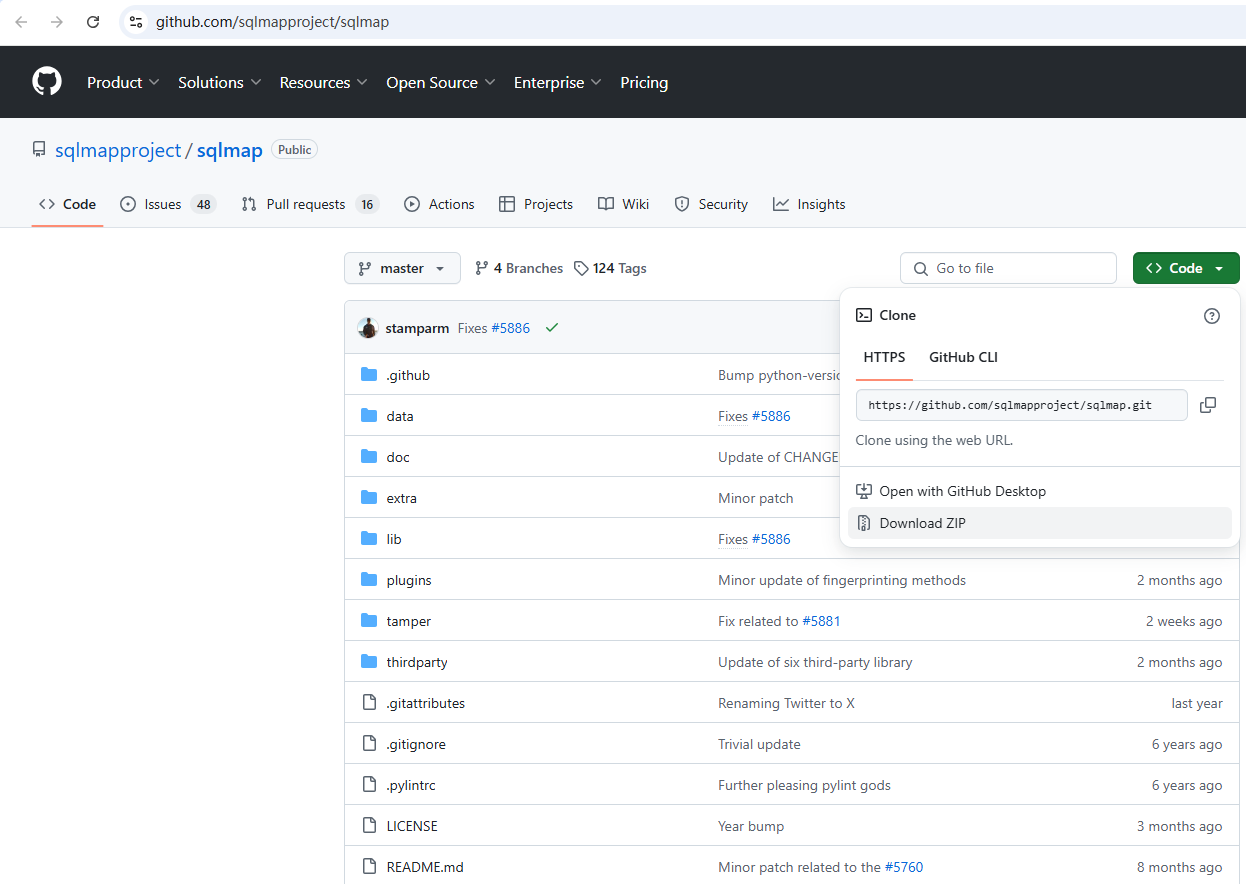Click the plugins folder icon
The width and height of the screenshot is (1246, 884).
pyautogui.click(x=369, y=580)
